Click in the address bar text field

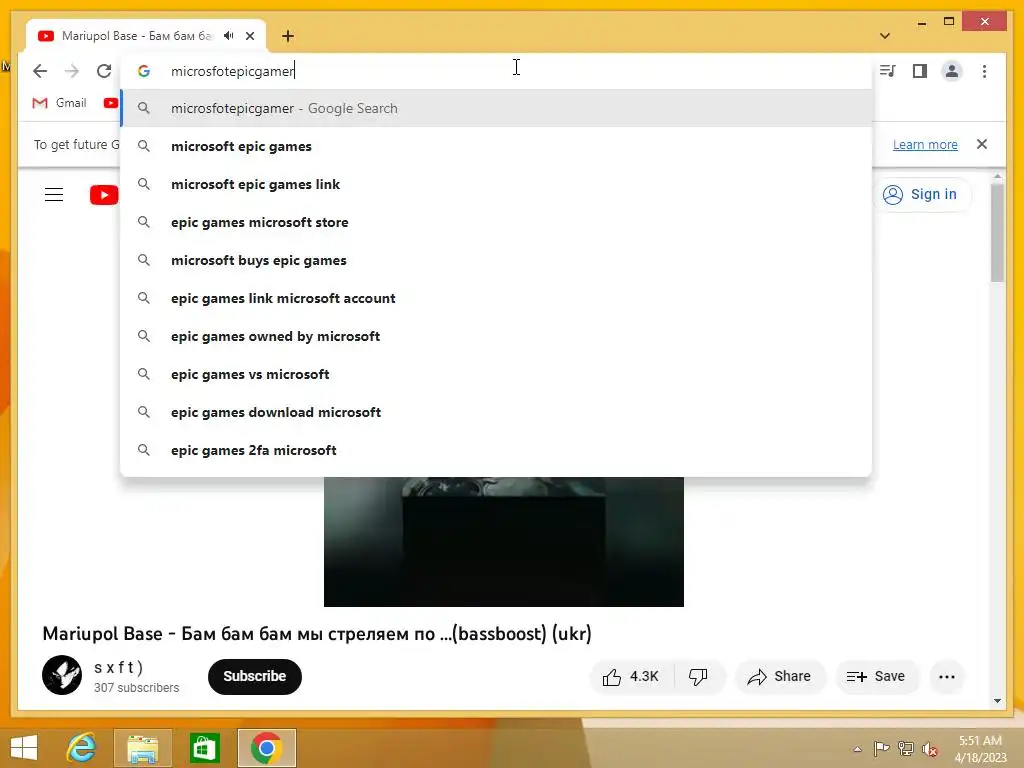click(496, 71)
